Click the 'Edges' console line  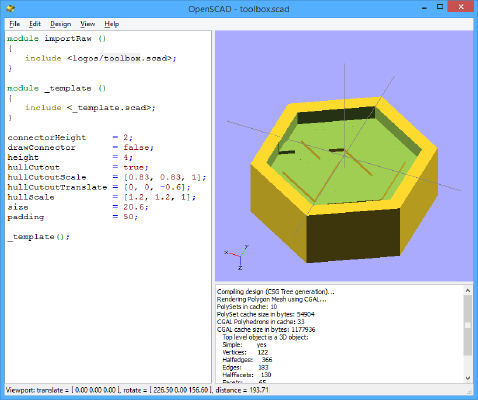pyautogui.click(x=245, y=367)
